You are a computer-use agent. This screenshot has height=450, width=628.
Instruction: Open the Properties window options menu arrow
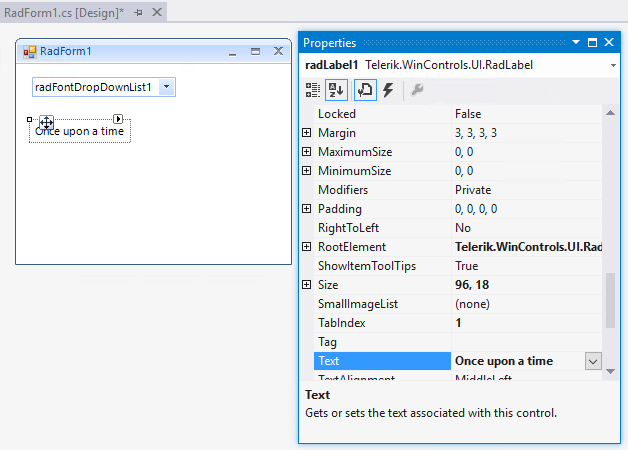tap(576, 42)
